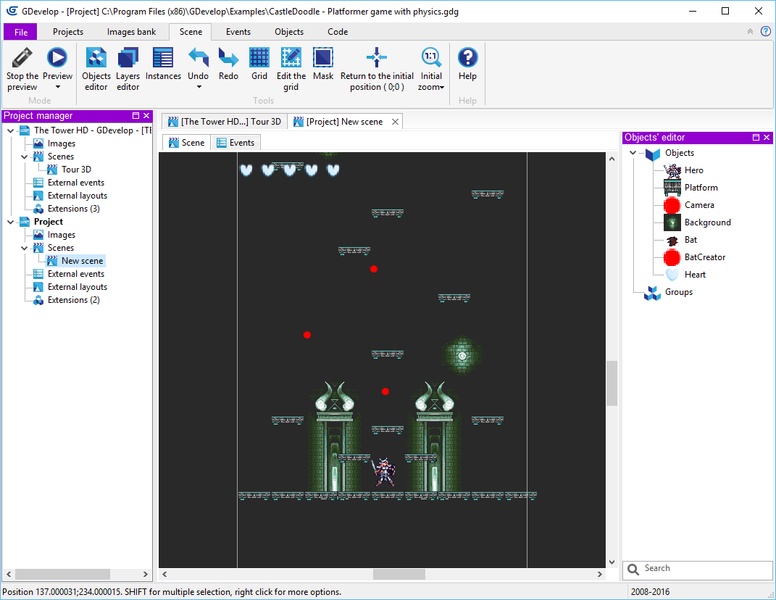This screenshot has height=600, width=776.
Task: Switch to the Events ribbon tab
Action: coord(238,32)
